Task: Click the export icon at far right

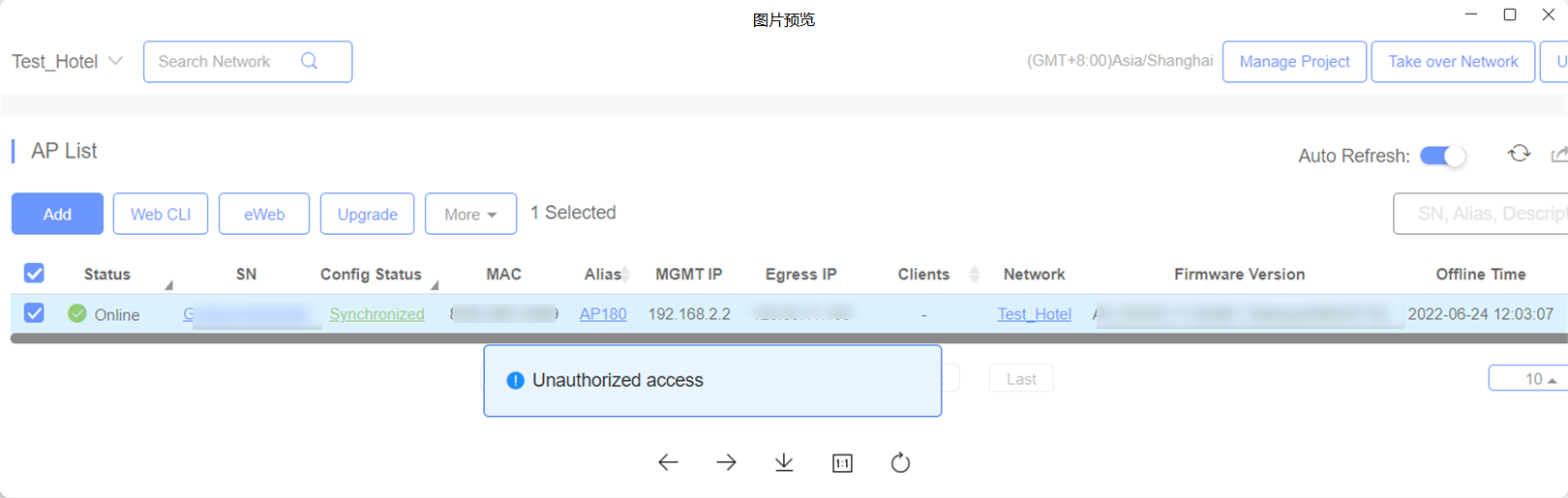Action: pos(1559,155)
